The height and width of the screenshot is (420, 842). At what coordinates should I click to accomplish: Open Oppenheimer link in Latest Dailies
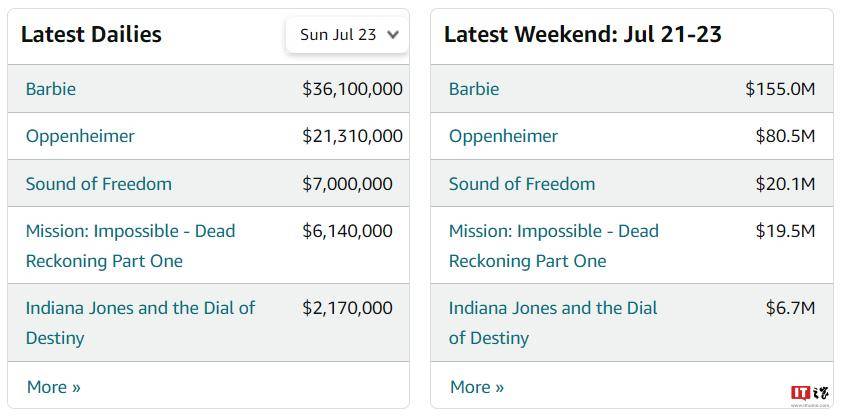(x=80, y=136)
